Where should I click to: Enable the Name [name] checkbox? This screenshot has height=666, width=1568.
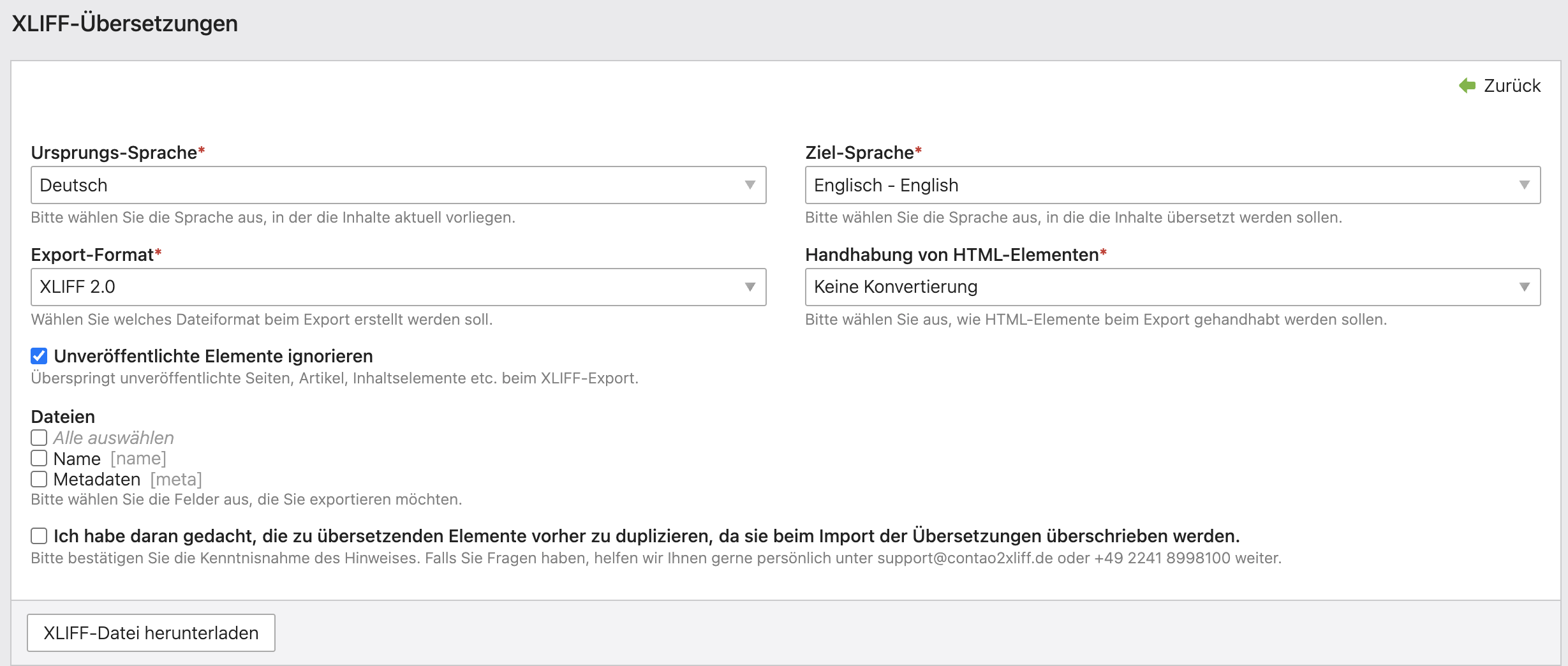coord(39,459)
